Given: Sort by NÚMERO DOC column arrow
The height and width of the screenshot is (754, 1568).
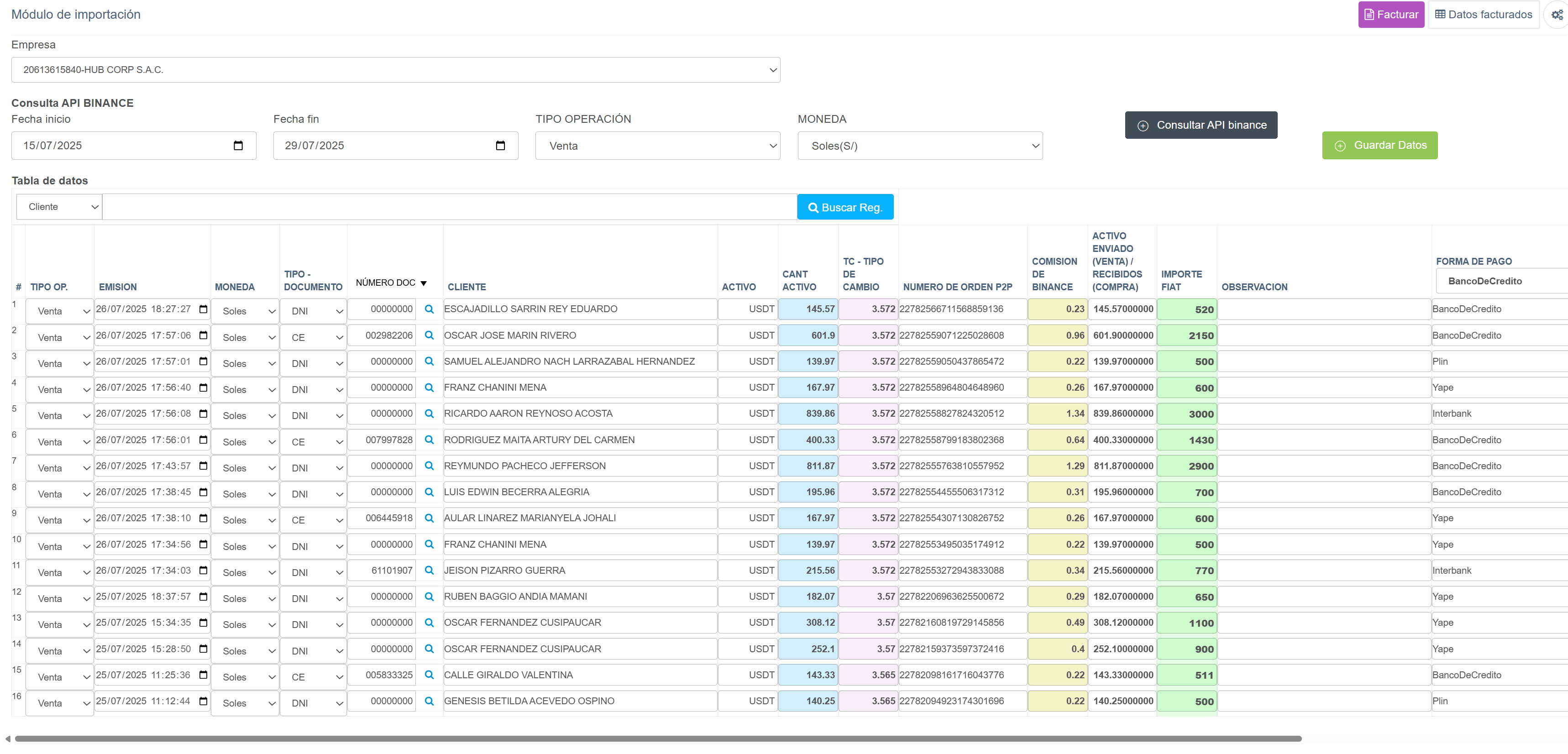Looking at the screenshot, I should (x=424, y=283).
